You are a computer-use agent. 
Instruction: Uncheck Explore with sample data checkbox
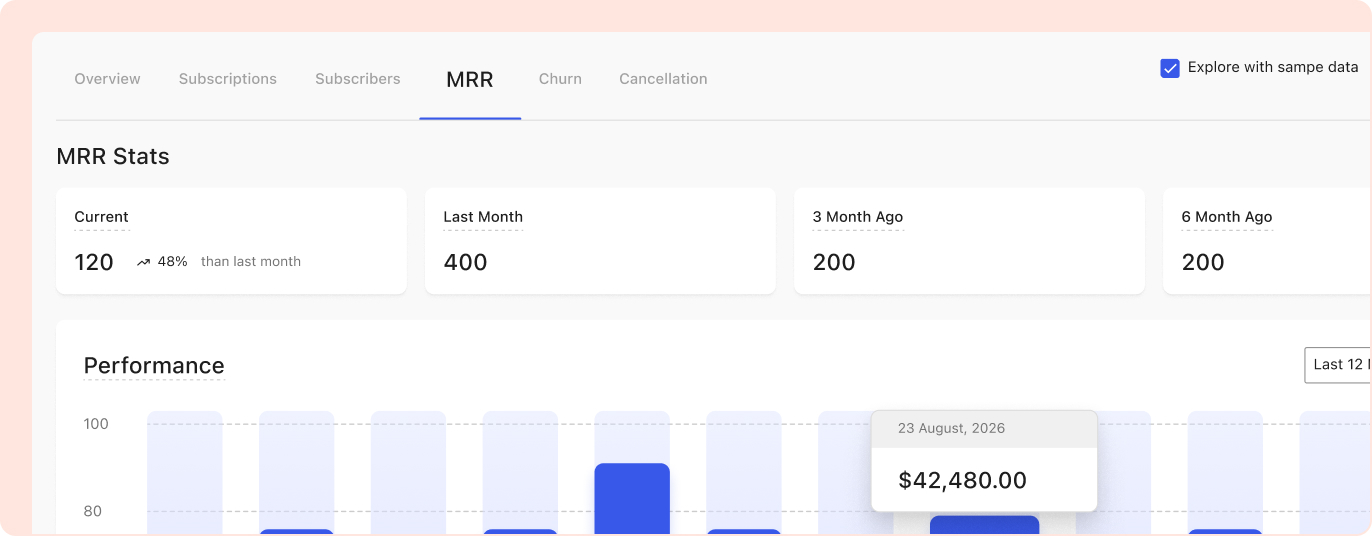1170,68
